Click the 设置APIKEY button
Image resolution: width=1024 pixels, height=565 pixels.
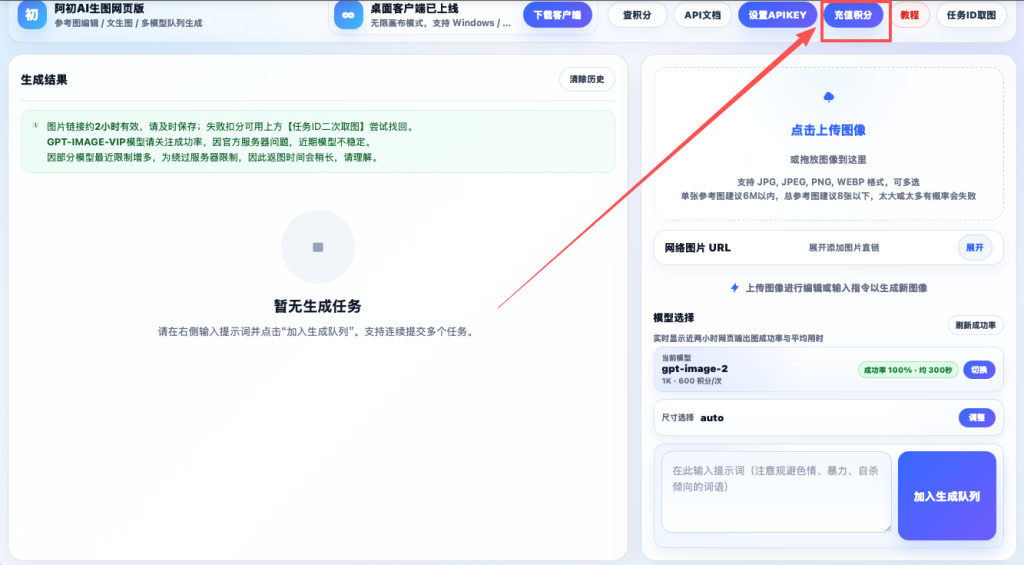click(x=777, y=15)
